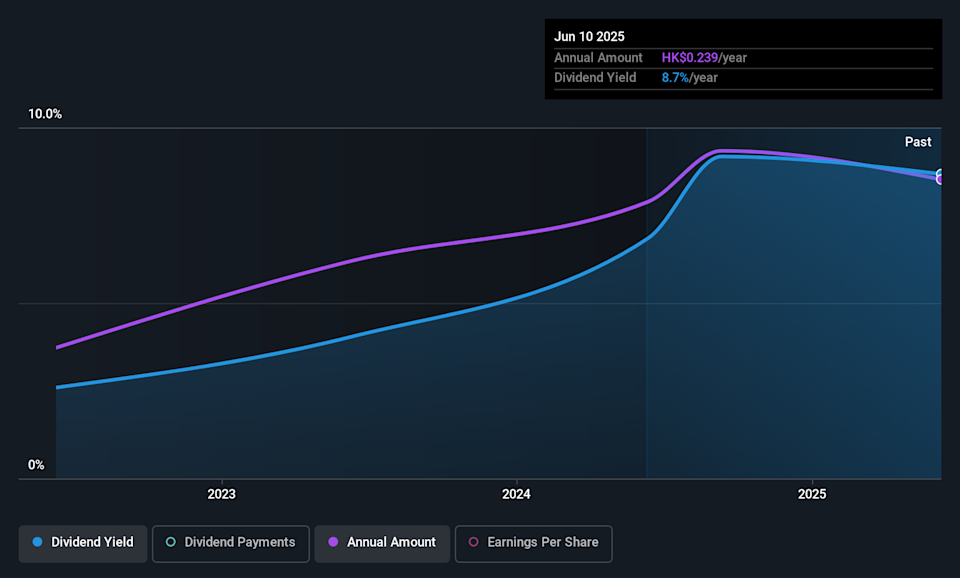Toggle the Dividend Yield series label

coord(92,542)
